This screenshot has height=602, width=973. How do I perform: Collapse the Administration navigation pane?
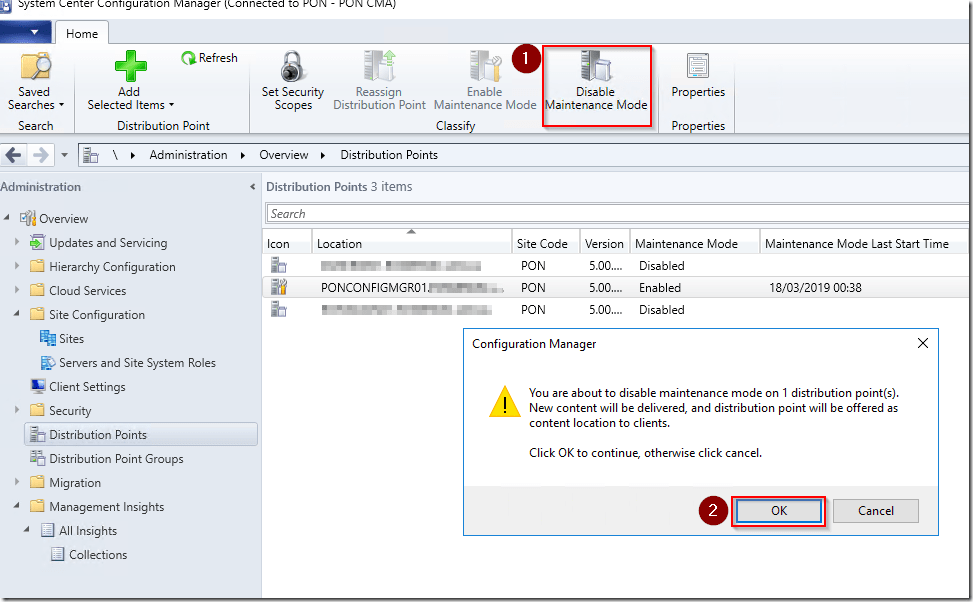[252, 187]
